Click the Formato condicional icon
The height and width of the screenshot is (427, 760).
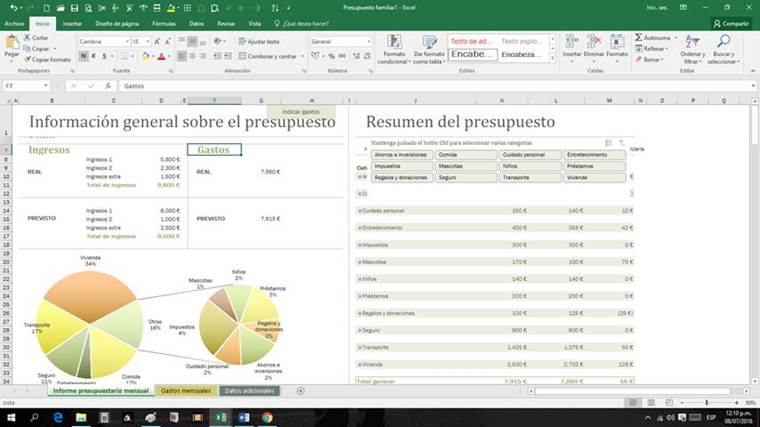coord(394,42)
